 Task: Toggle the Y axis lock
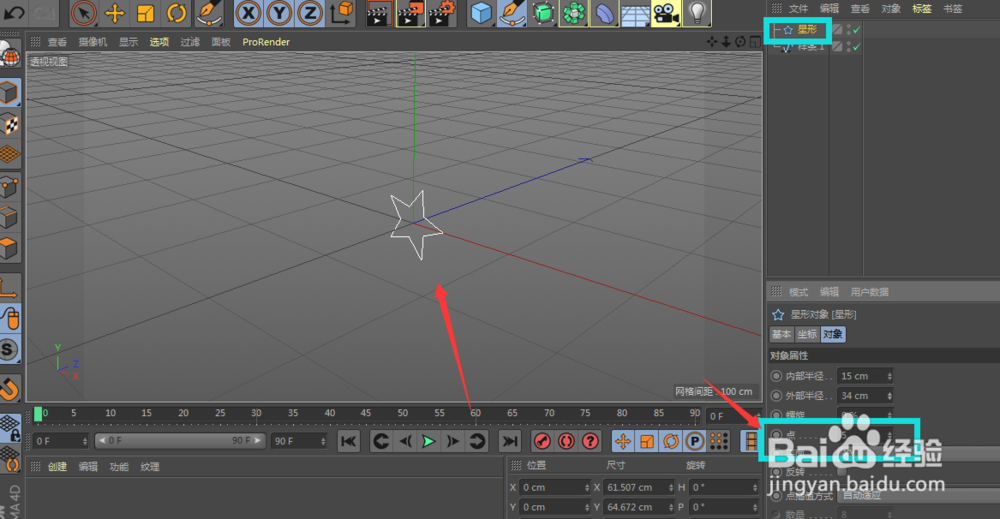279,13
